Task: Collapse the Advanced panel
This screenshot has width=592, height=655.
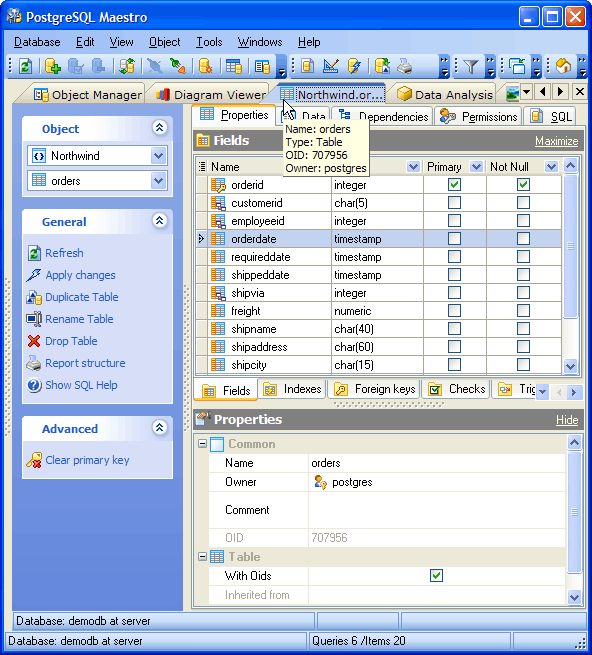Action: pyautogui.click(x=160, y=428)
